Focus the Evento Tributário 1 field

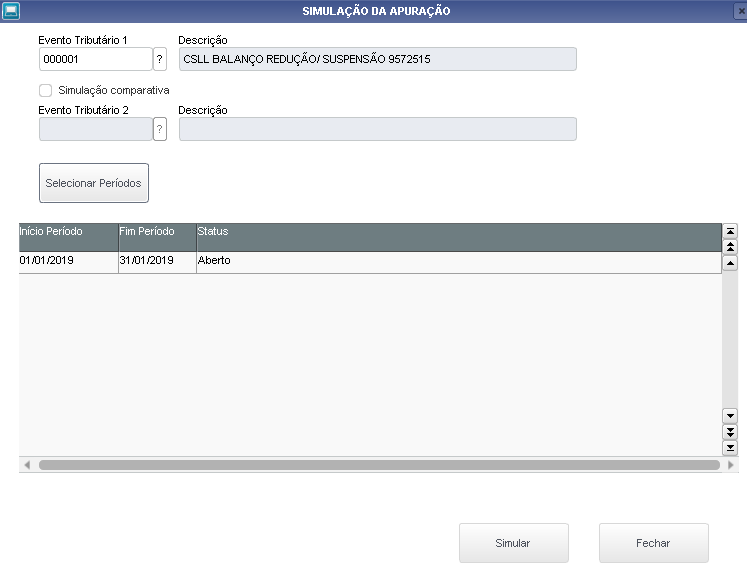click(95, 59)
